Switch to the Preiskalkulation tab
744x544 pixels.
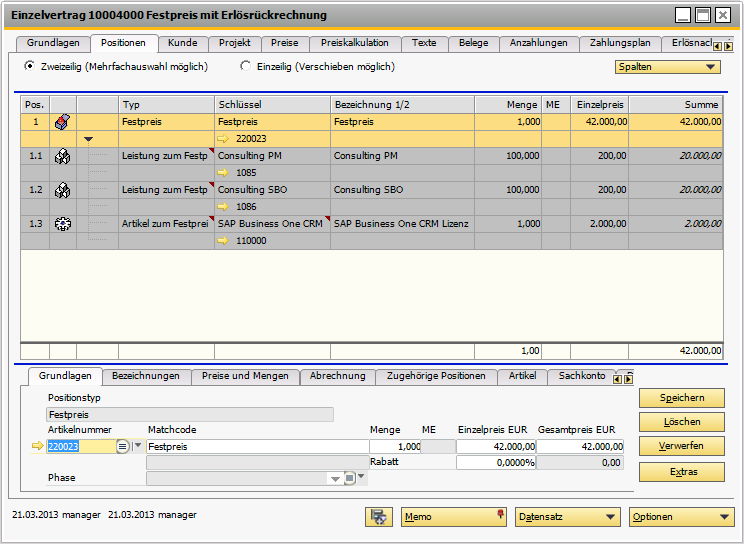(355, 43)
